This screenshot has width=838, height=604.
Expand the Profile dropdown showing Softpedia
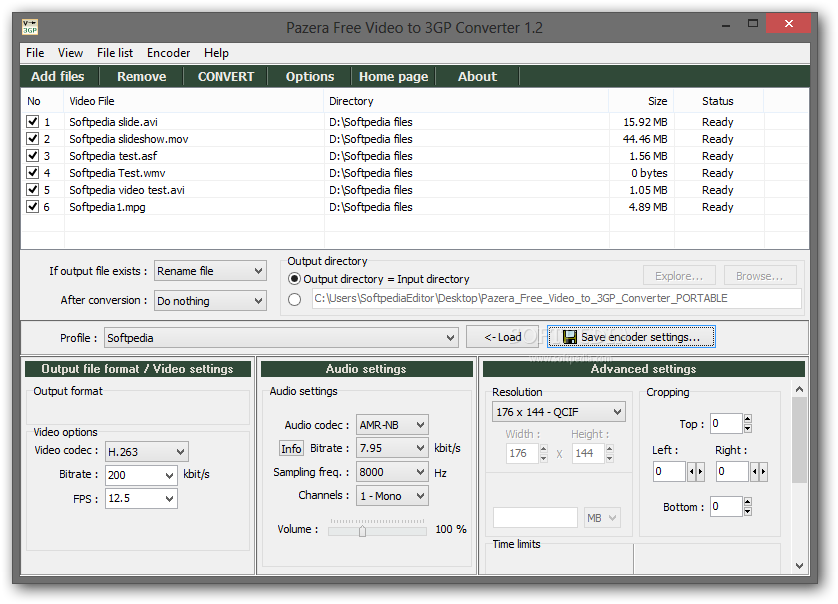tap(281, 338)
